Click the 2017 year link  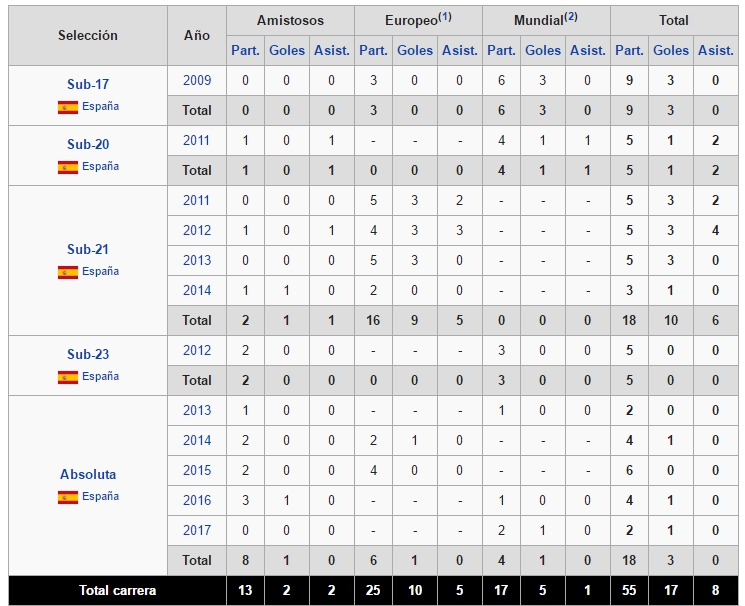(x=197, y=530)
